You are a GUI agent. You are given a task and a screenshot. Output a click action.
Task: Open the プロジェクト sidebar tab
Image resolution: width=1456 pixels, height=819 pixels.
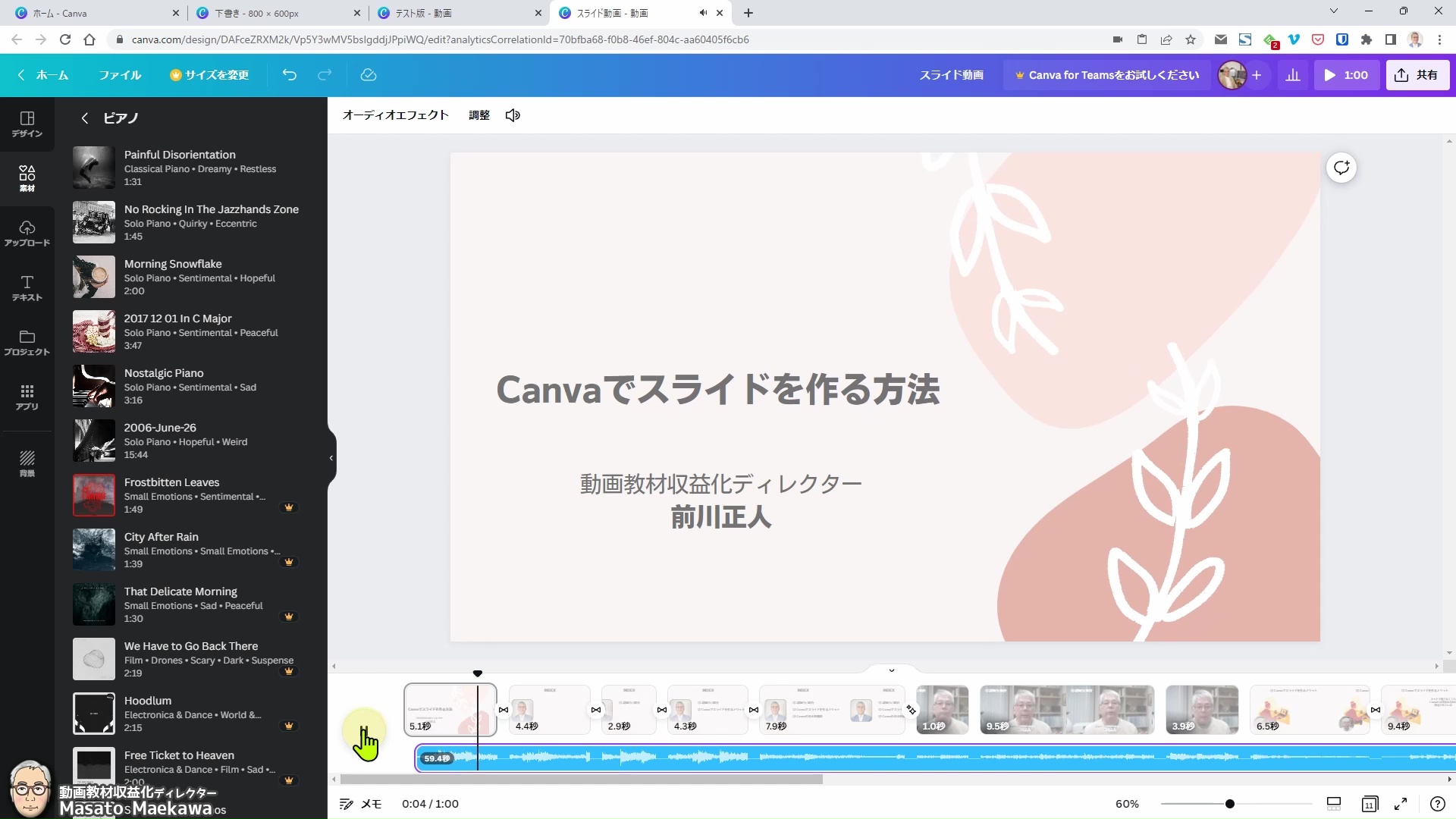[x=27, y=343]
